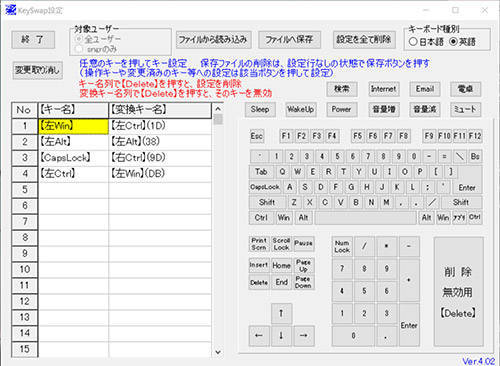Click the End key

click(281, 282)
